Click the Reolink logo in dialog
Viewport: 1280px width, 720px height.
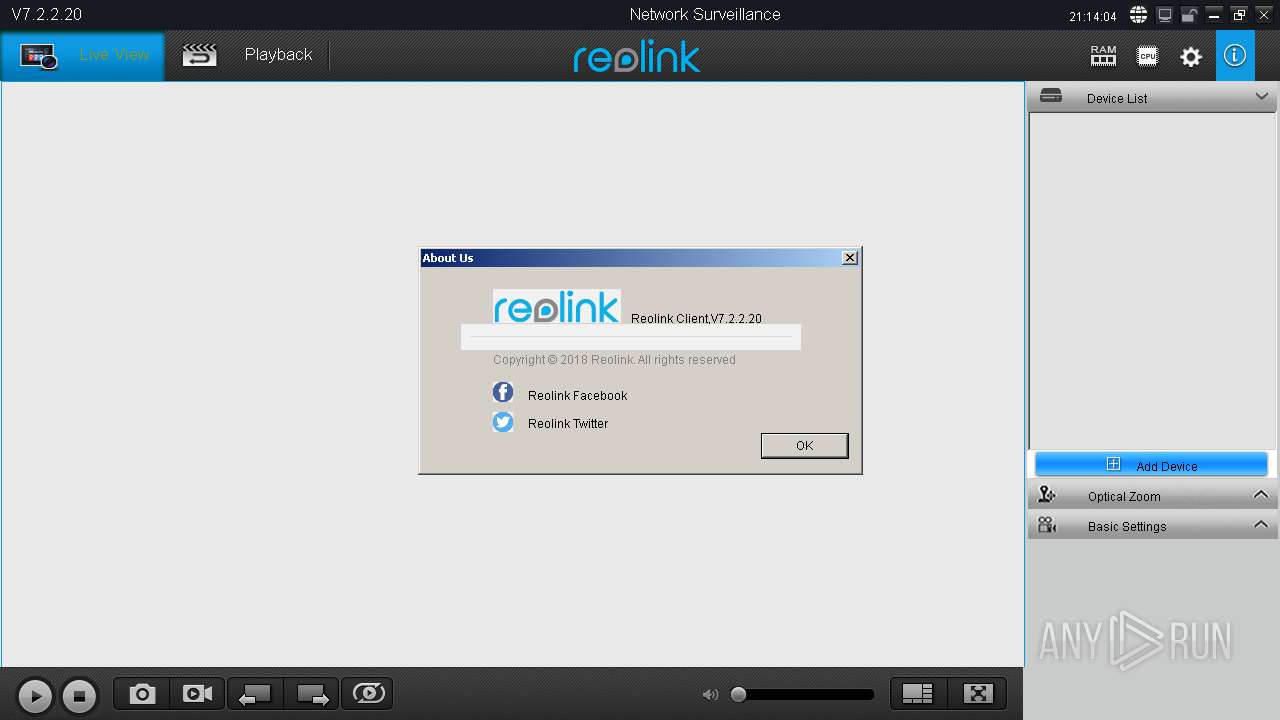557,307
